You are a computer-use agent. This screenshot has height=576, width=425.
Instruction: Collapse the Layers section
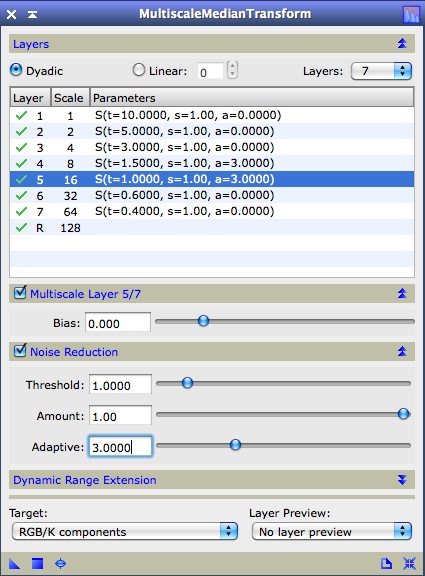[402, 44]
